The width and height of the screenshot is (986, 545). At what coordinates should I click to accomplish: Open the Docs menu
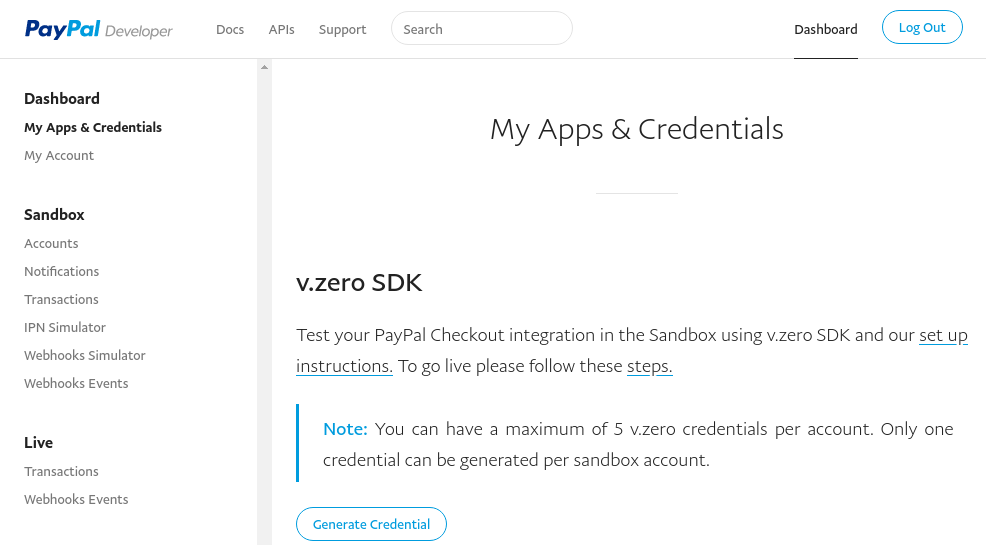point(230,30)
